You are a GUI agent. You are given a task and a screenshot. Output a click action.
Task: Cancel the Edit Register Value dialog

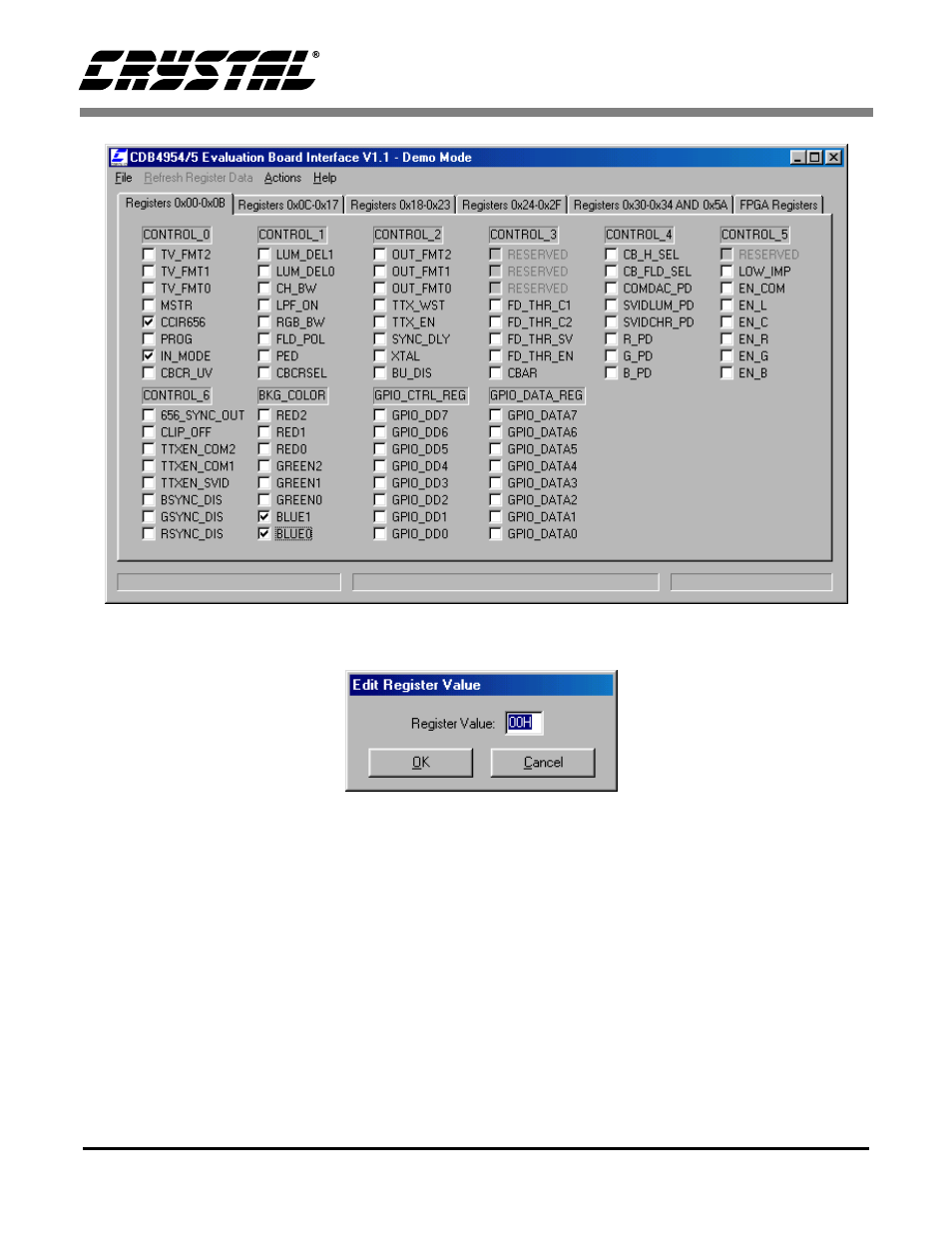543,763
